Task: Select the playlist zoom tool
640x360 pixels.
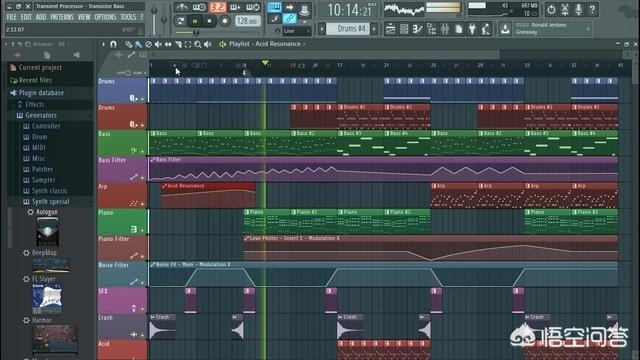Action: pyautogui.click(x=198, y=44)
